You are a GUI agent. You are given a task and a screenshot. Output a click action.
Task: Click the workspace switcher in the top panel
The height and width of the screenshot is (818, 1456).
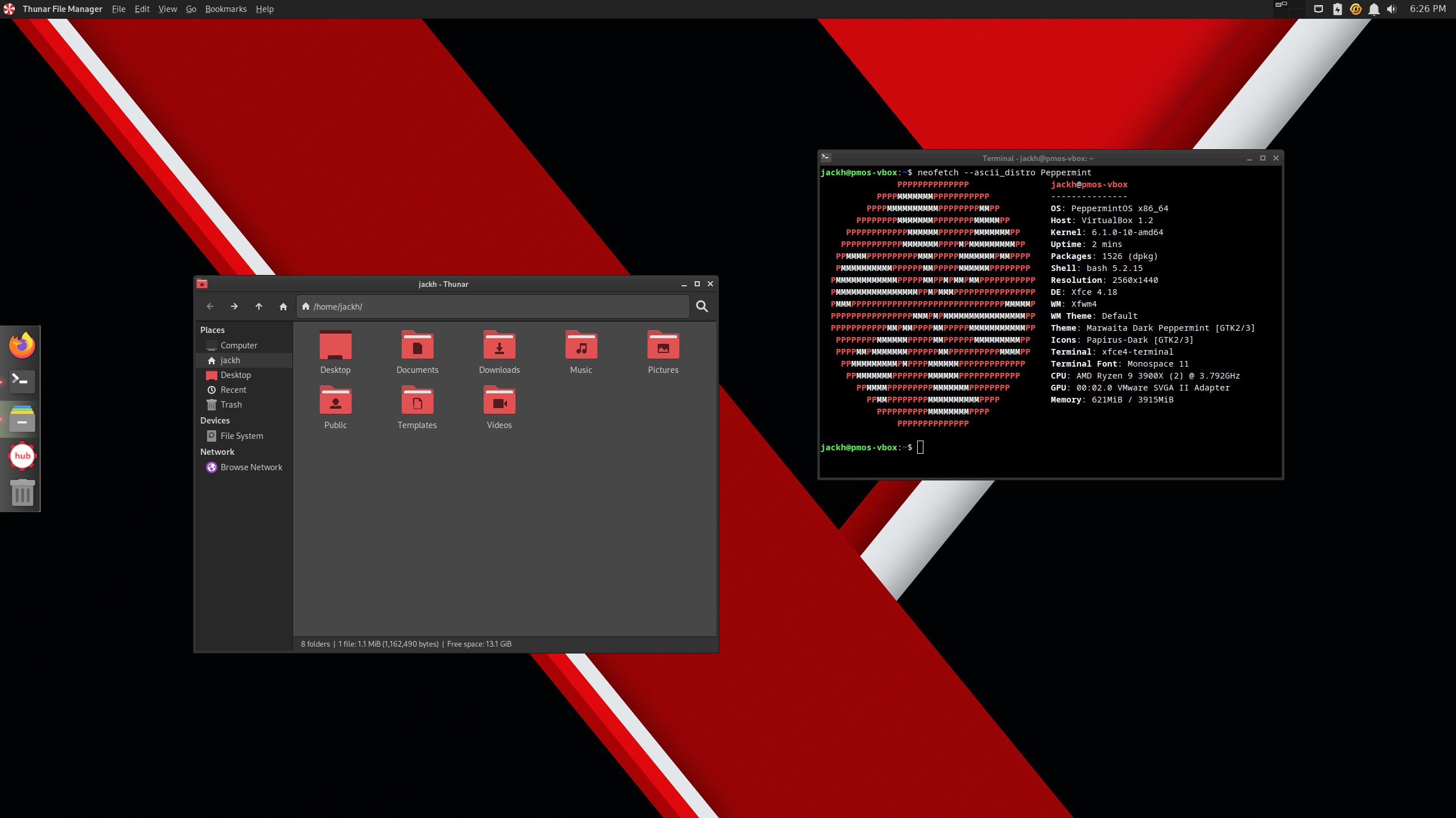click(1282, 6)
